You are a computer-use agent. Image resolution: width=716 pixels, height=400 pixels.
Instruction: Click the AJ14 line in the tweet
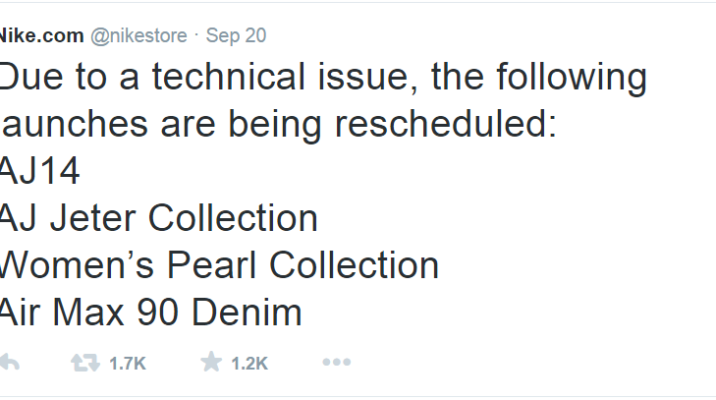[x=38, y=172]
